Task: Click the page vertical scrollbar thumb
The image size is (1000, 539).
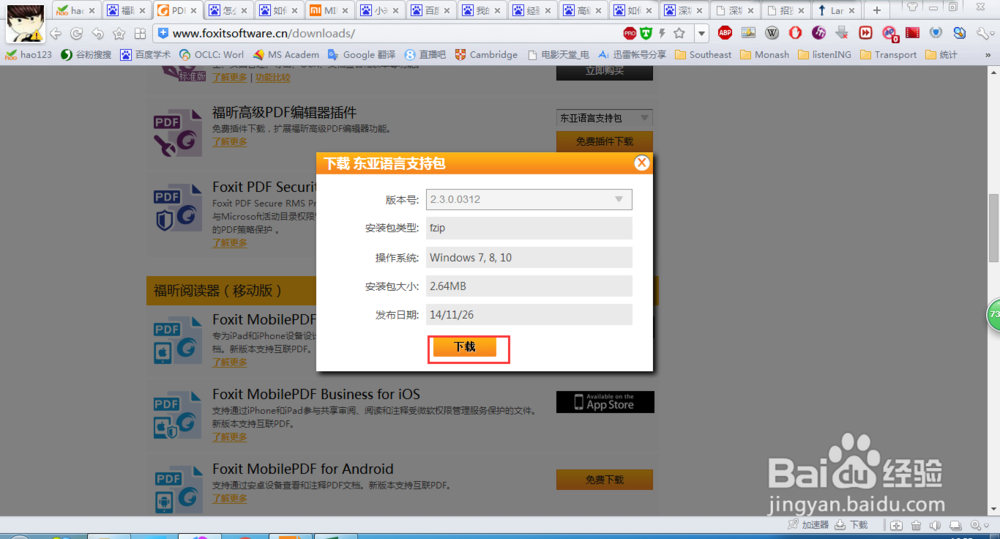Action: (x=994, y=228)
